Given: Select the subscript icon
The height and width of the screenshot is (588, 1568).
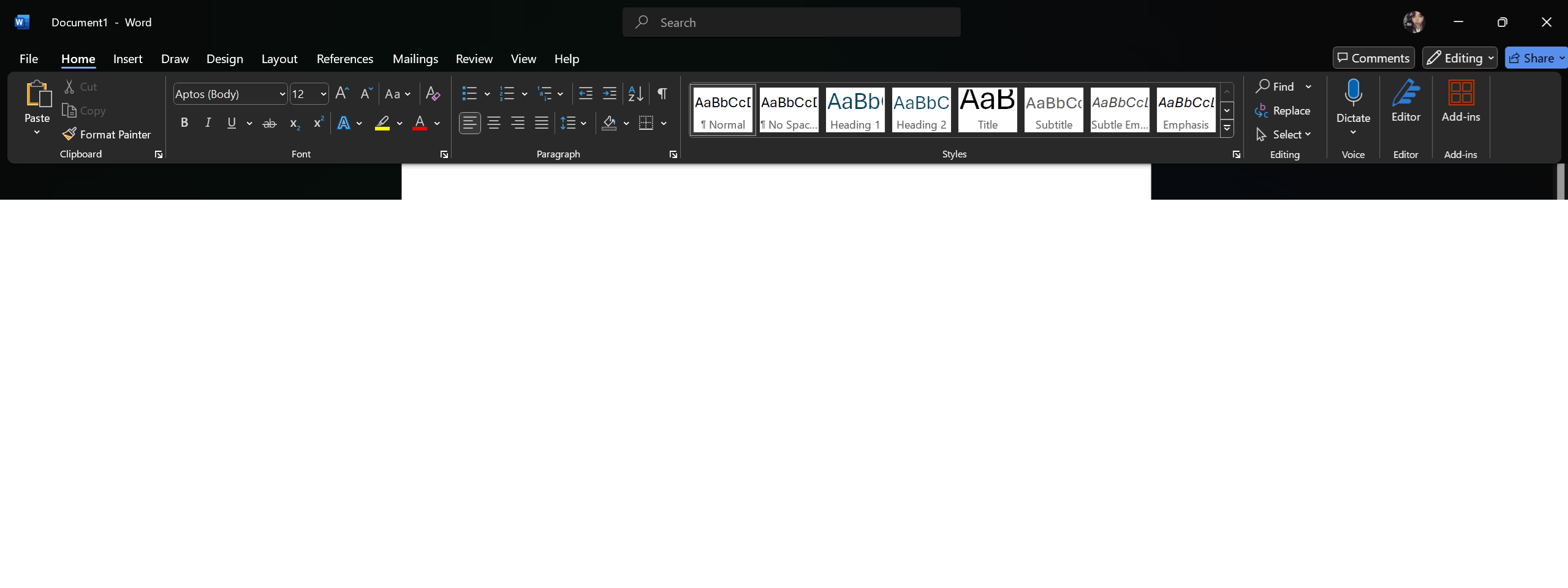Looking at the screenshot, I should click(x=294, y=123).
